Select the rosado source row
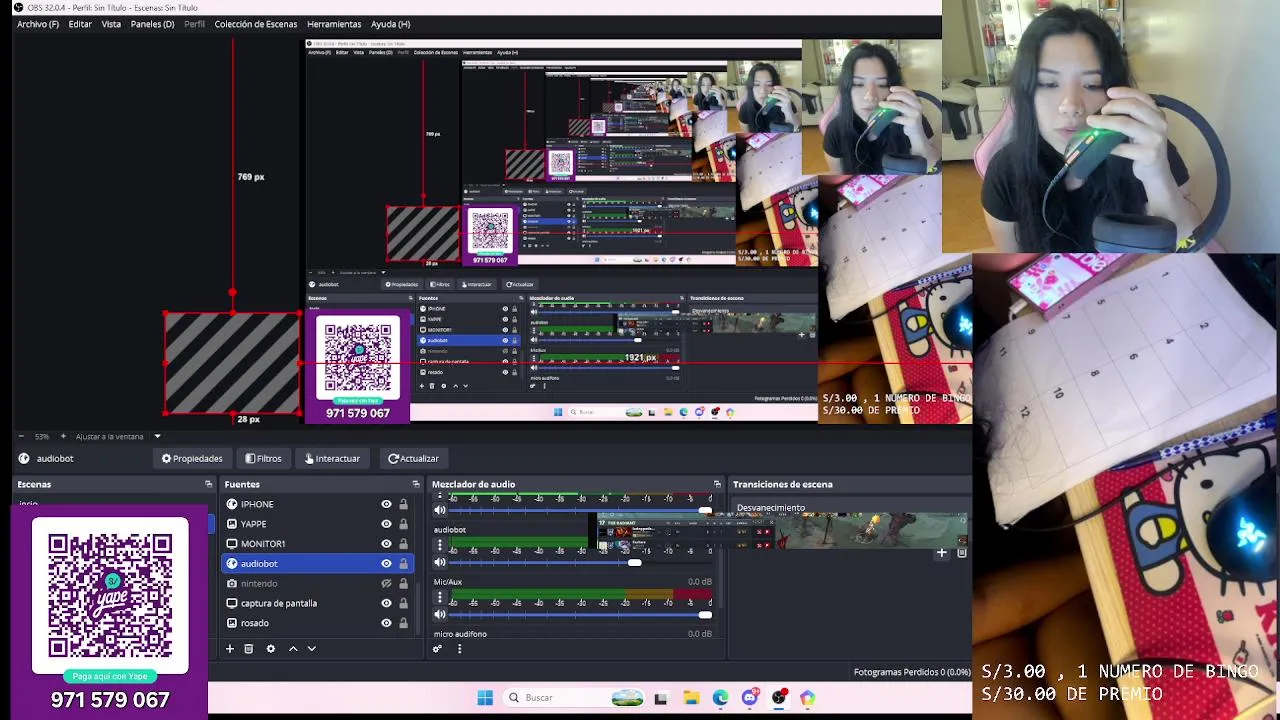This screenshot has width=1280, height=720. click(x=316, y=623)
